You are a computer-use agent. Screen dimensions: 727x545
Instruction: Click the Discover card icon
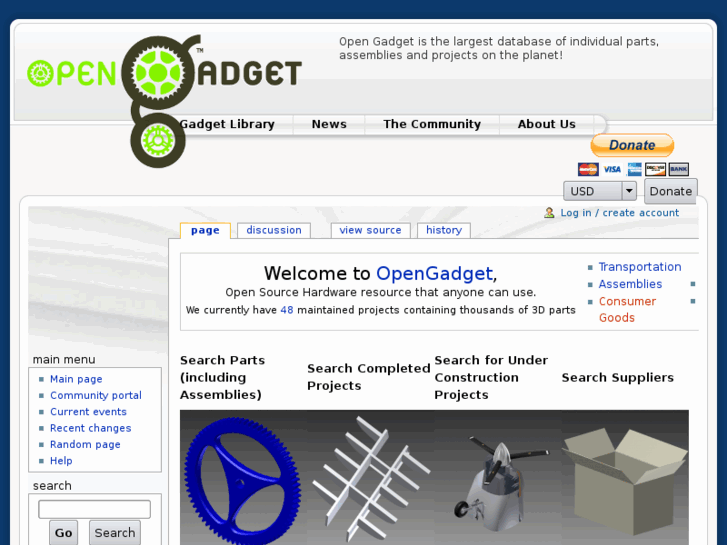(x=656, y=169)
